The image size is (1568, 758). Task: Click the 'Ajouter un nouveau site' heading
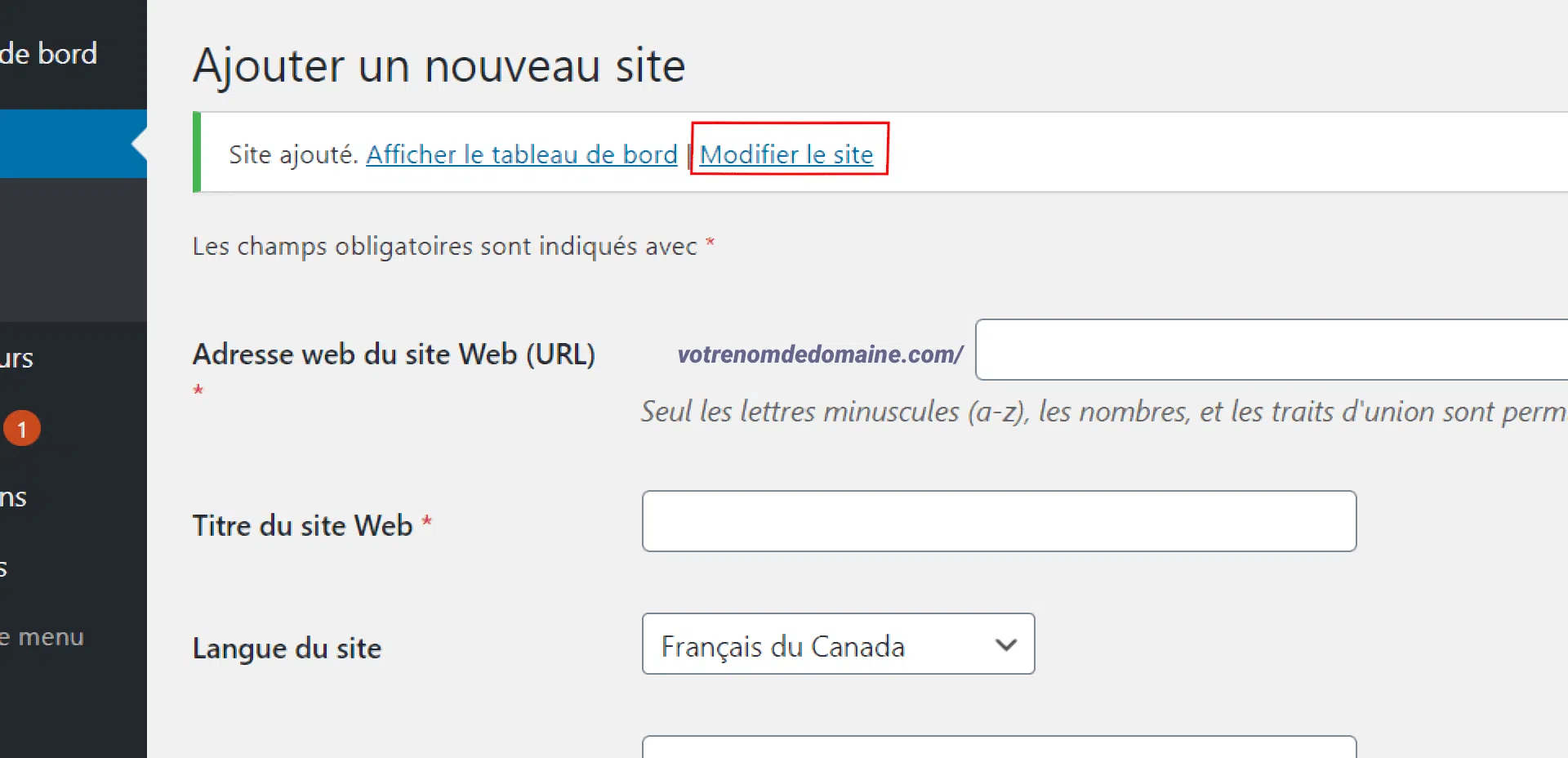pyautogui.click(x=439, y=65)
